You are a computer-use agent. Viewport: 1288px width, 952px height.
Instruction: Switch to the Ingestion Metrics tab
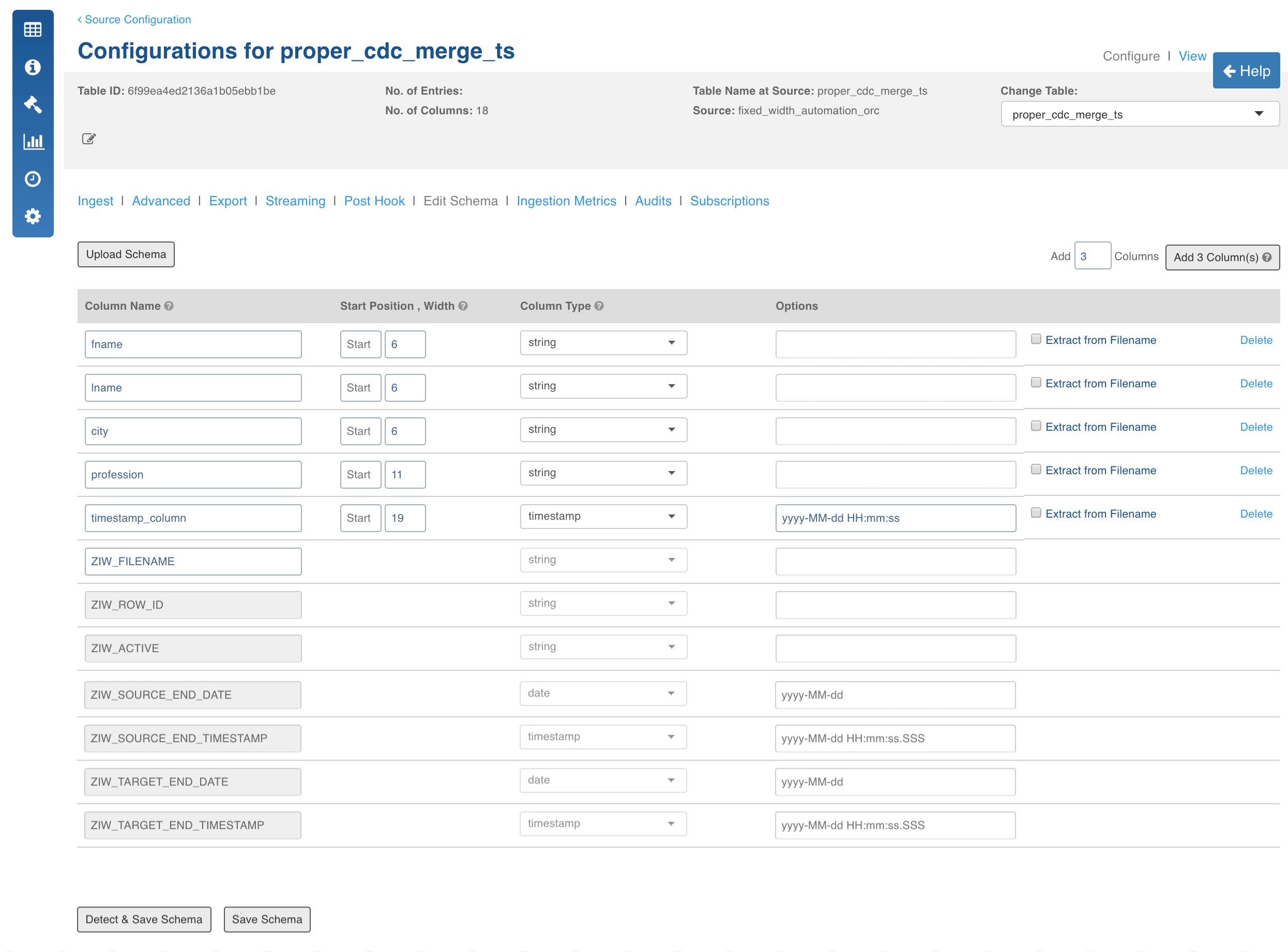click(566, 201)
